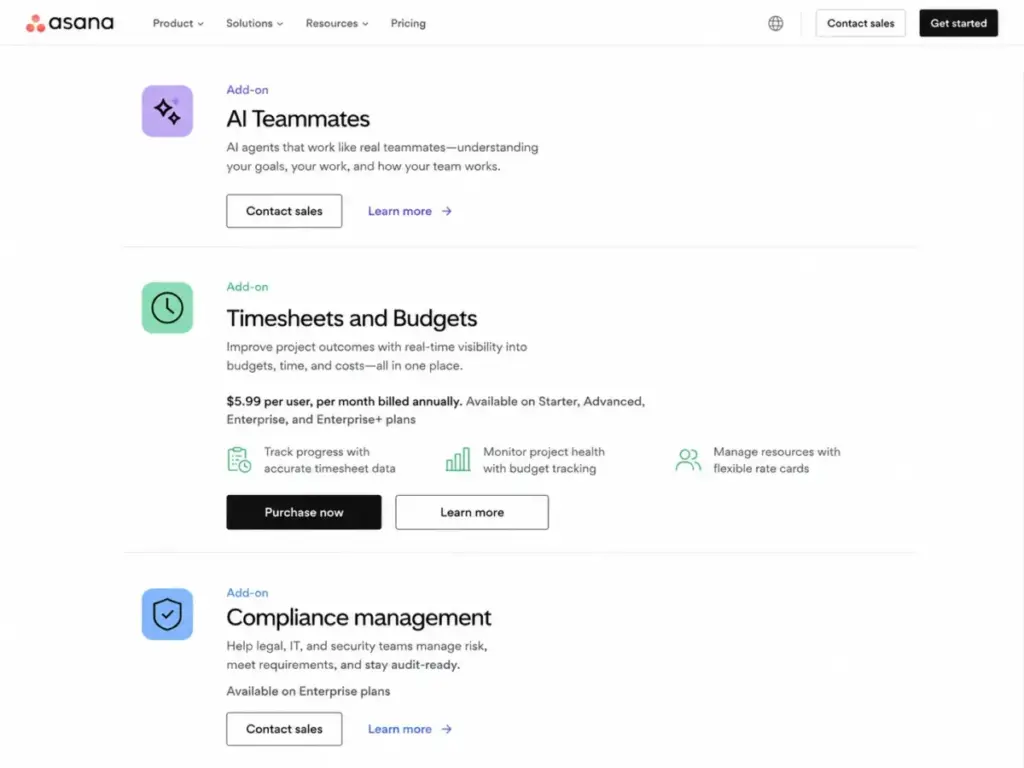Open the language globe selector
Screen dimensions: 1024x768
coord(775,24)
